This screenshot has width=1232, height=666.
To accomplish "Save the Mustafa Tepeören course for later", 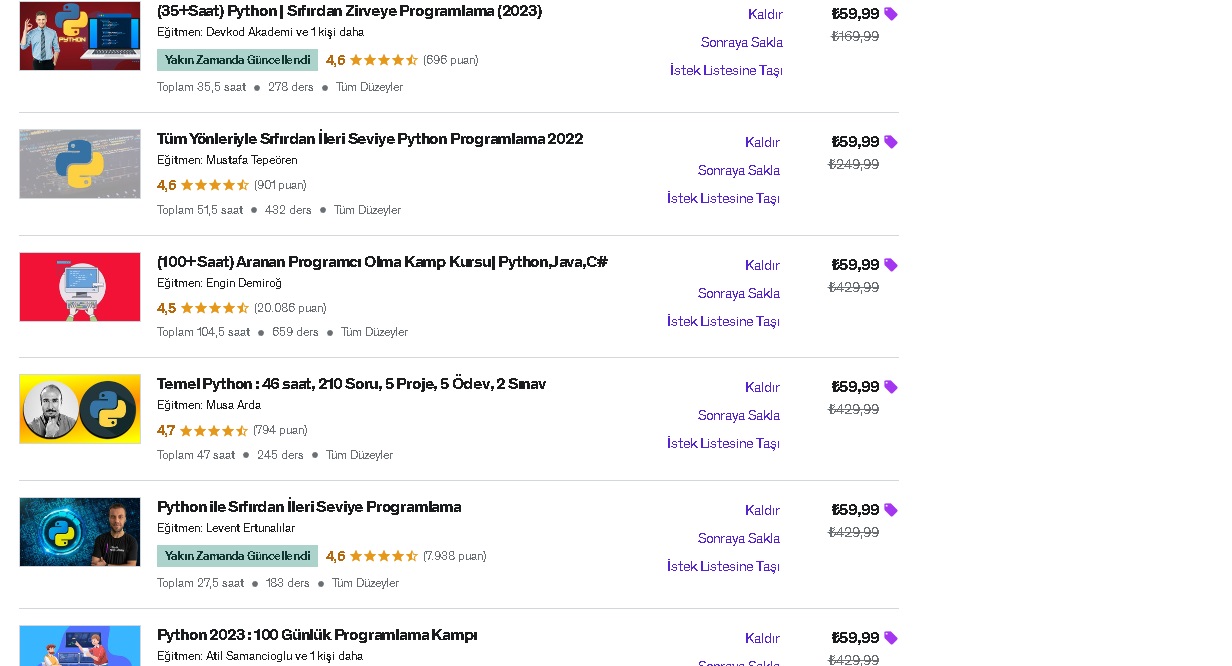I will [739, 170].
